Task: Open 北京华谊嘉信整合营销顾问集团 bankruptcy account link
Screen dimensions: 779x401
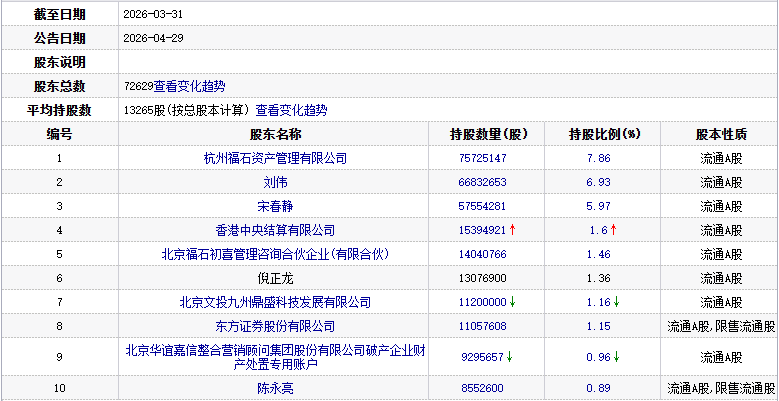Action: coord(275,357)
